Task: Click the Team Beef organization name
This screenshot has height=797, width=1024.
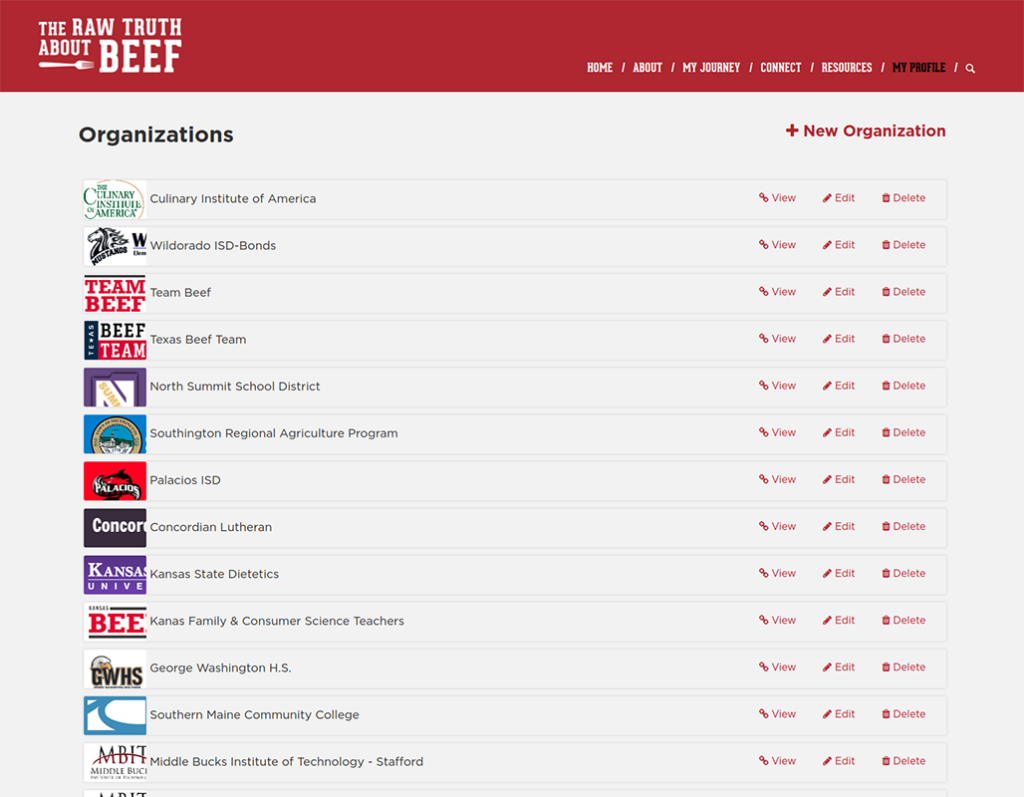Action: click(180, 293)
